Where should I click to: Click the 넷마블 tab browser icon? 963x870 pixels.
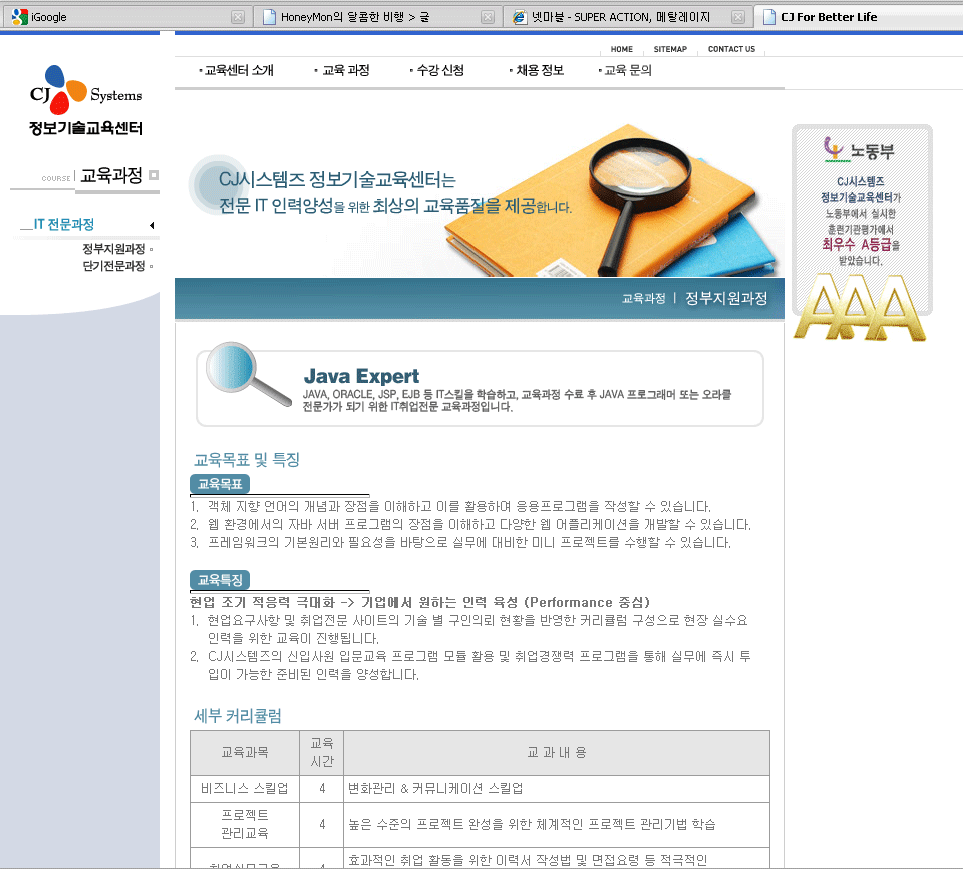[x=520, y=17]
